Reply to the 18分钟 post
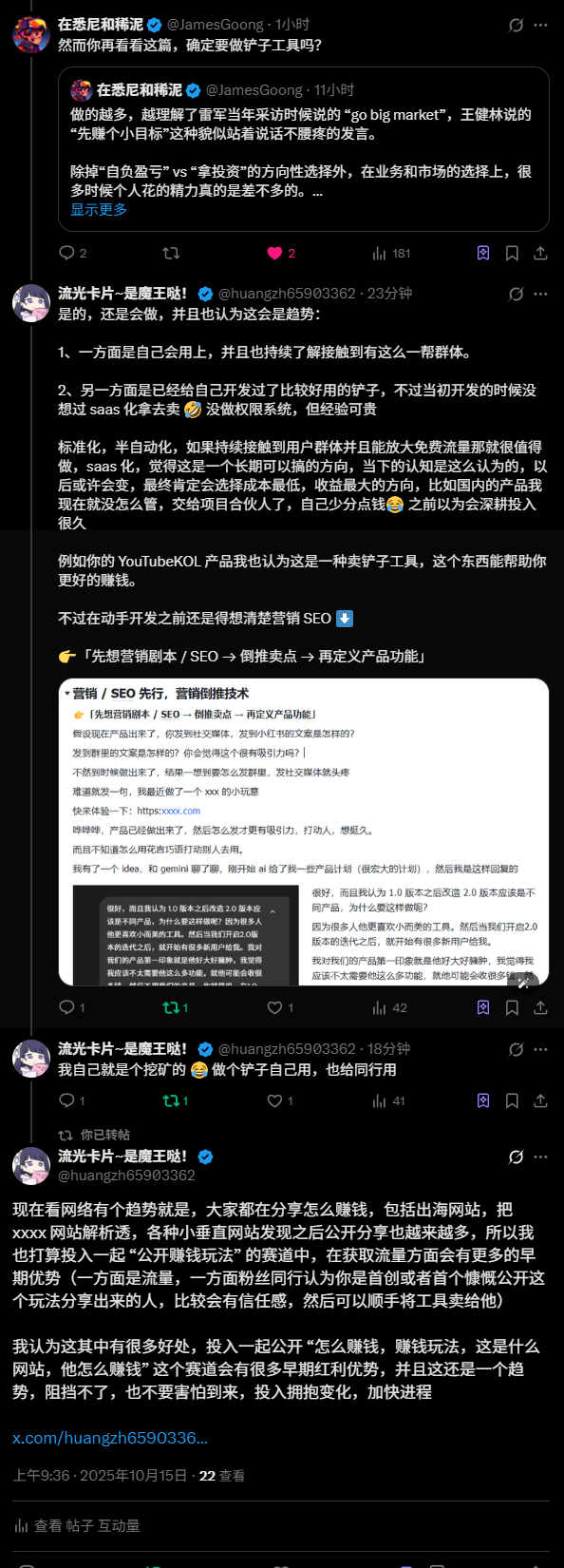The image size is (564, 1568). pos(72,1100)
